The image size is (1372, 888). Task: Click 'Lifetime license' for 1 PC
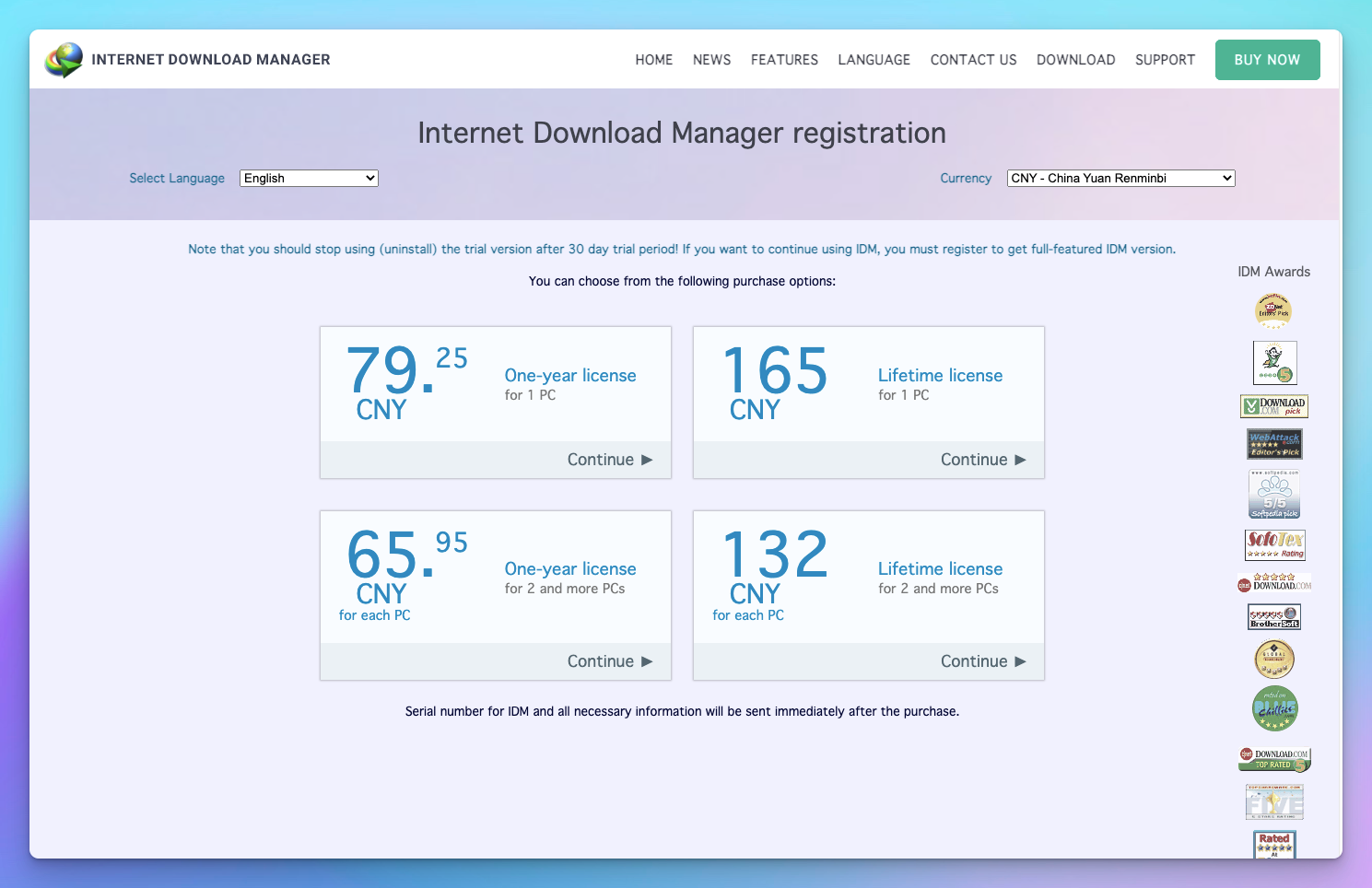(940, 376)
